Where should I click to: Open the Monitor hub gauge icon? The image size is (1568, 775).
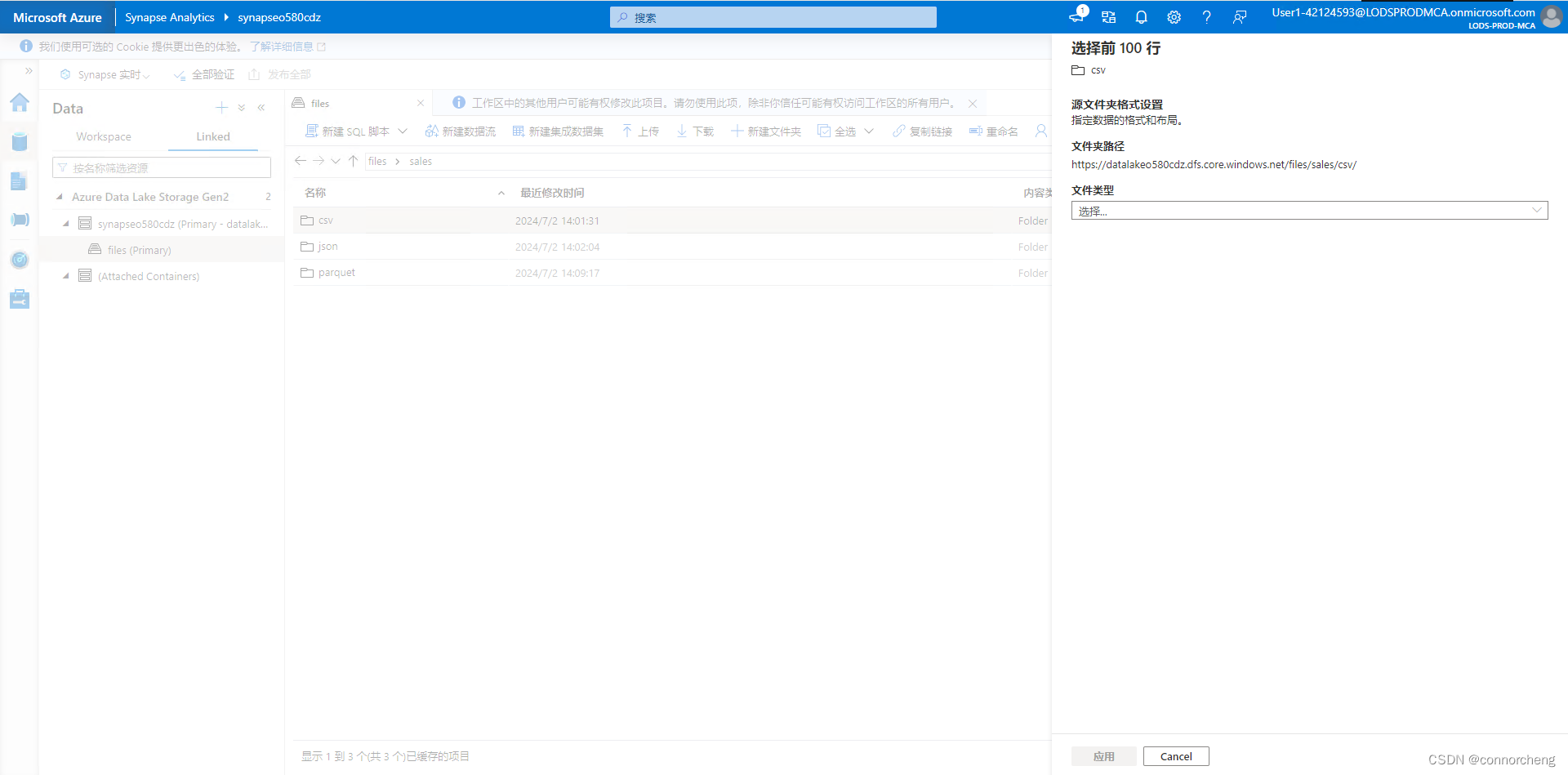20,260
